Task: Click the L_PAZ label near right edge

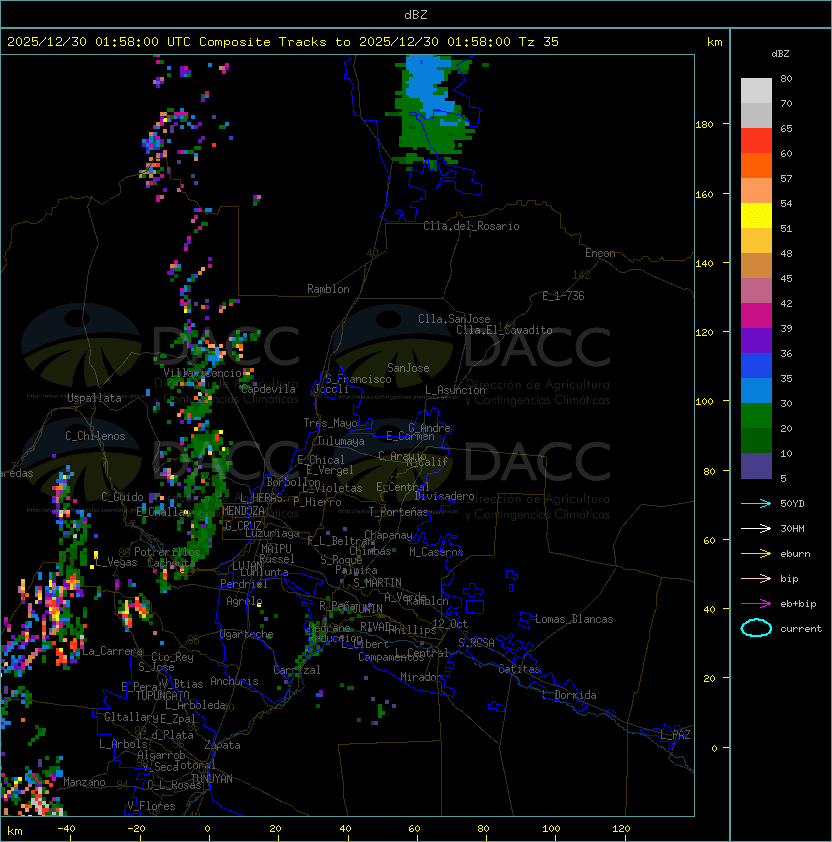Action: [x=675, y=735]
